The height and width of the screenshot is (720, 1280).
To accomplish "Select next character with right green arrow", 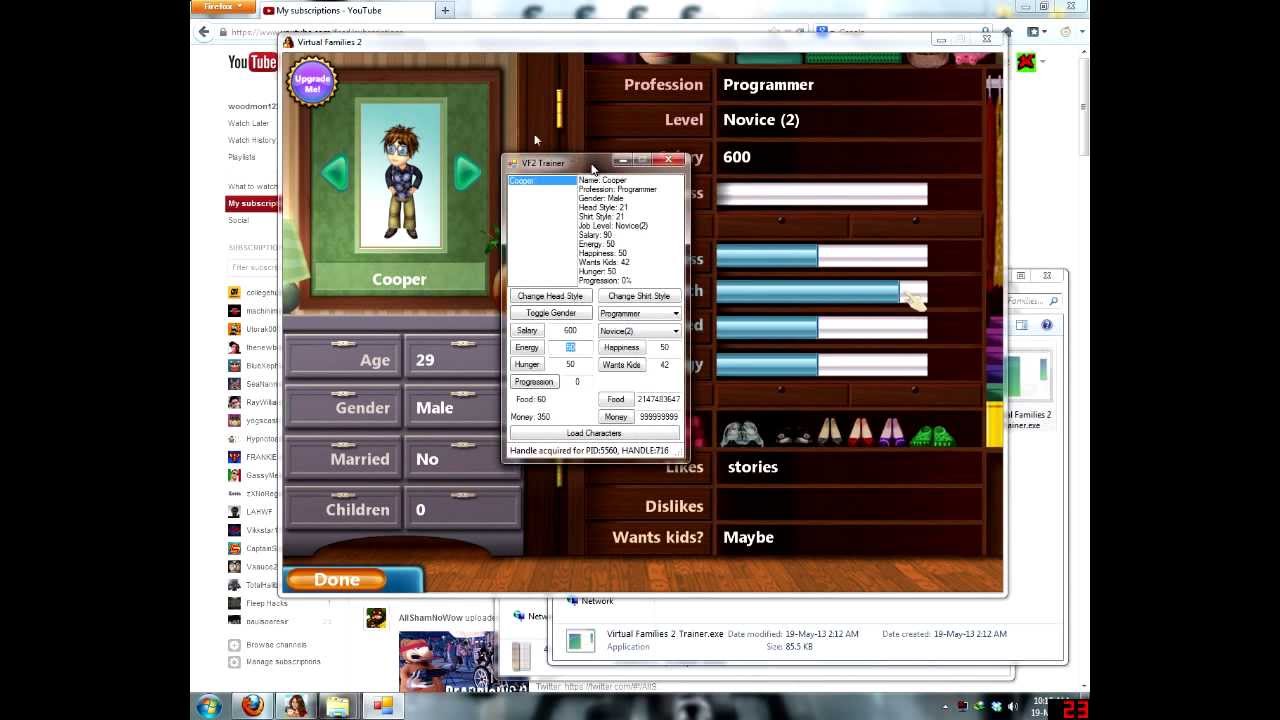I will [x=466, y=173].
